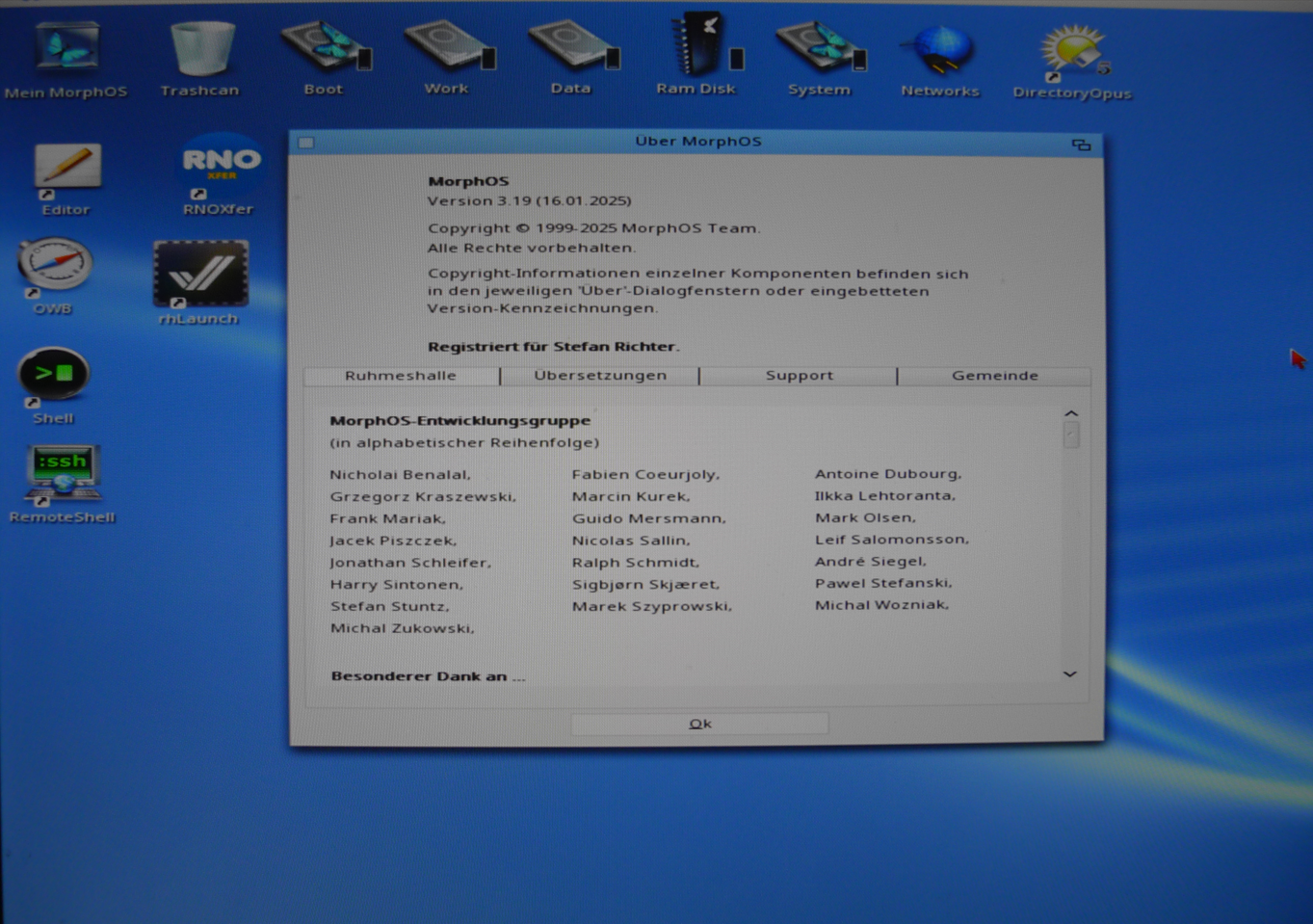The height and width of the screenshot is (924, 1313).
Task: Open the RemoteShell ssh icon
Action: click(62, 473)
